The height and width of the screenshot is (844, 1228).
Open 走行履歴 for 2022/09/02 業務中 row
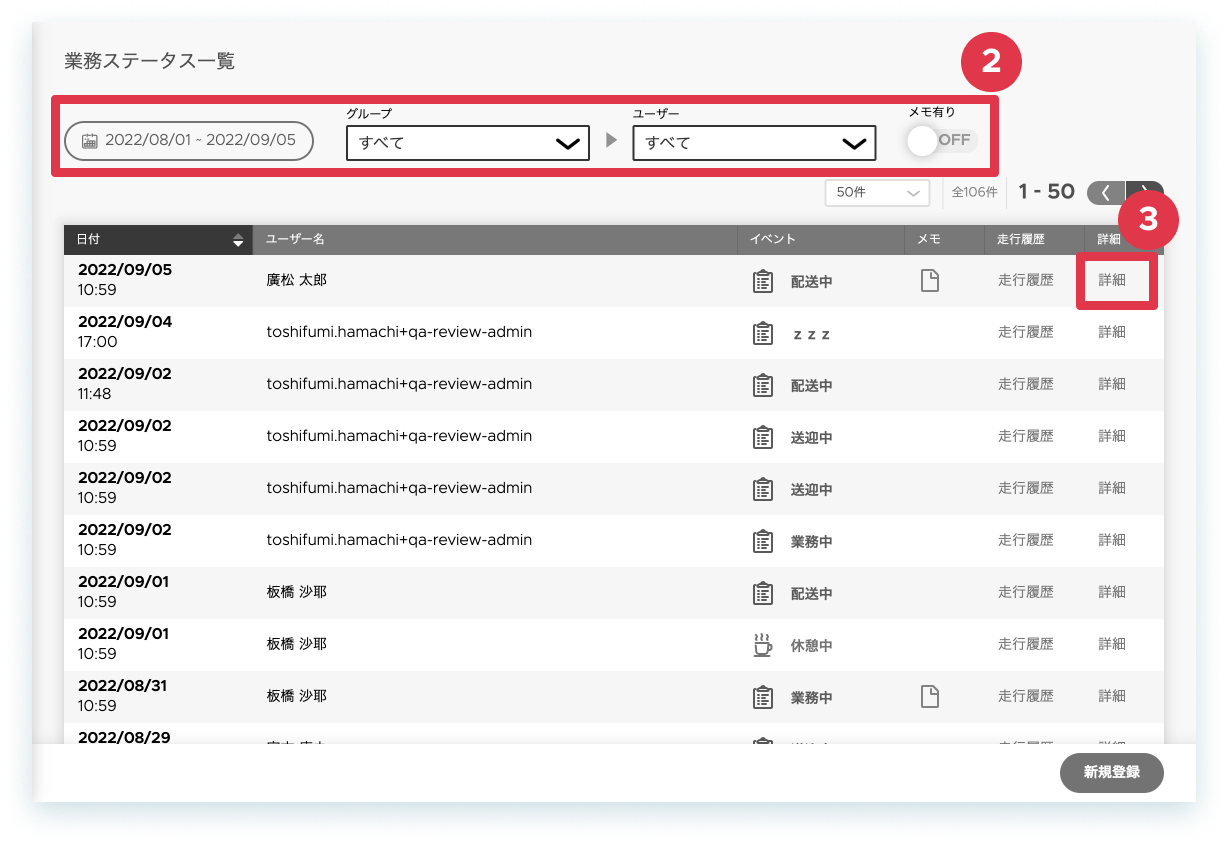tap(1026, 541)
